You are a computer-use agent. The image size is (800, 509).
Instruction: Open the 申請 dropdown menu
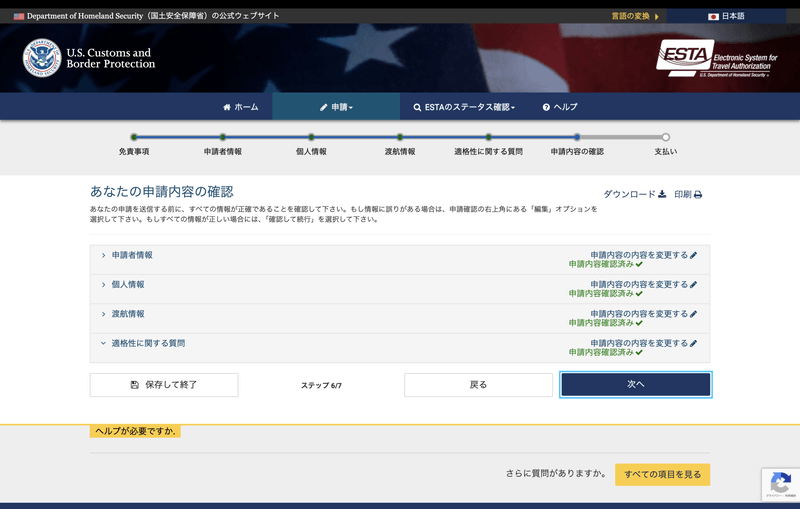pyautogui.click(x=336, y=107)
